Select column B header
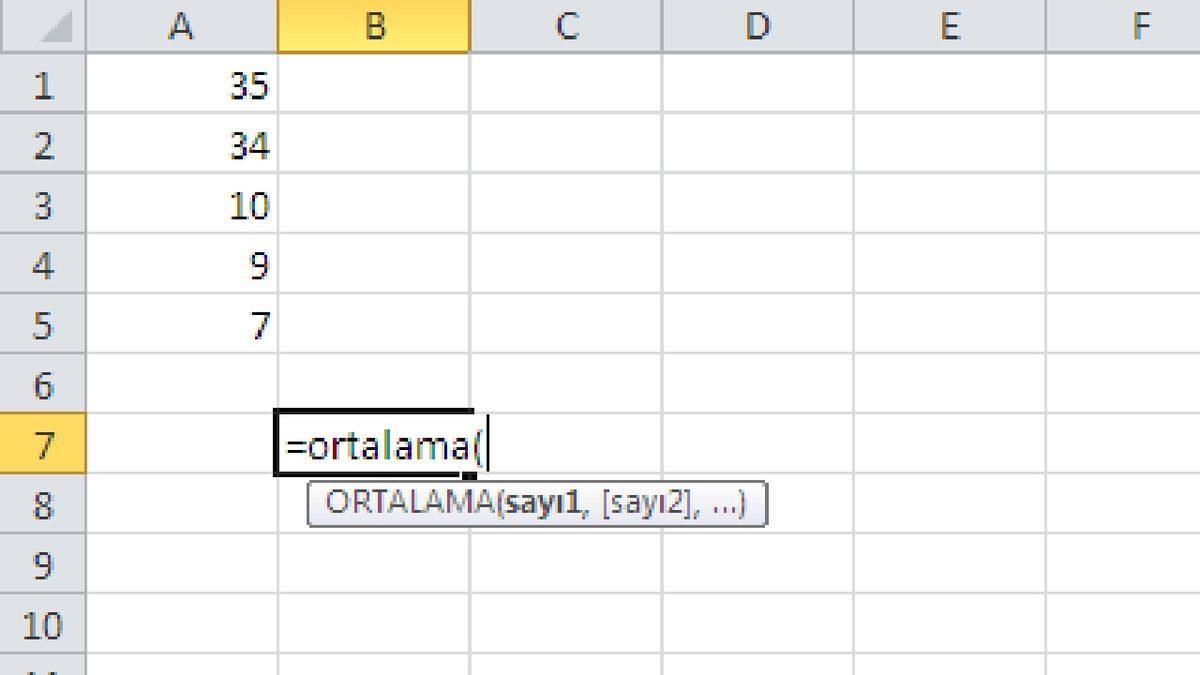The image size is (1200, 675). (373, 26)
